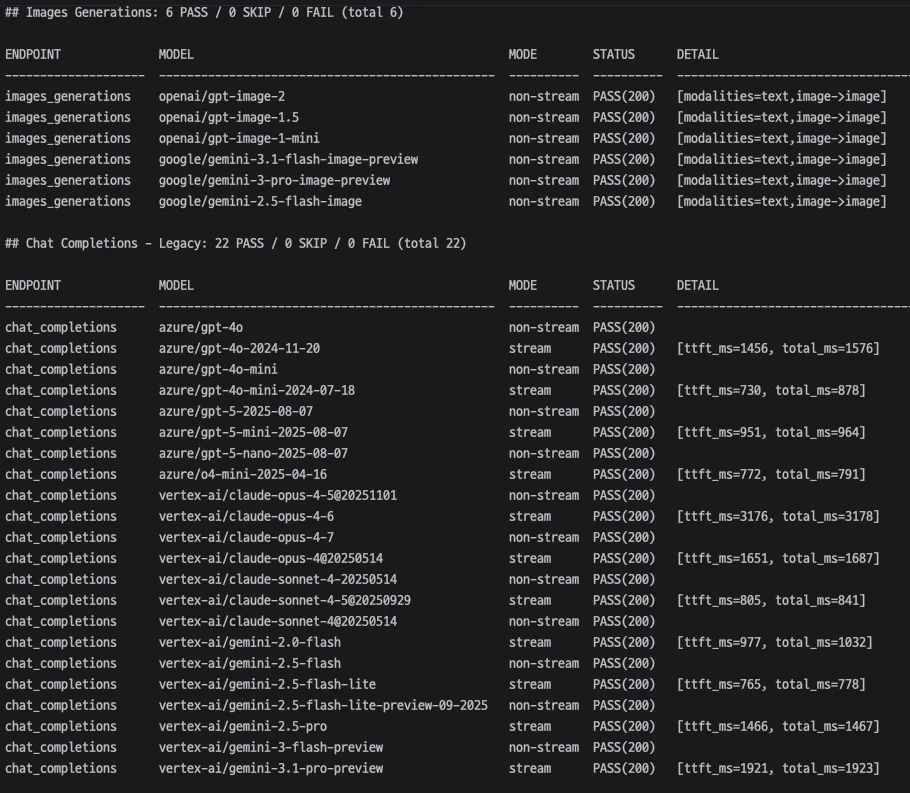Select model name azure/gpt-5-nano-2025-08-07
Image resolution: width=910 pixels, height=793 pixels.
point(253,453)
